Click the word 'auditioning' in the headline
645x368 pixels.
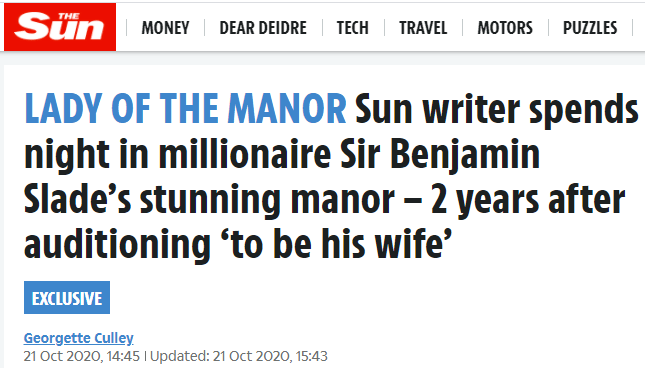coord(117,244)
